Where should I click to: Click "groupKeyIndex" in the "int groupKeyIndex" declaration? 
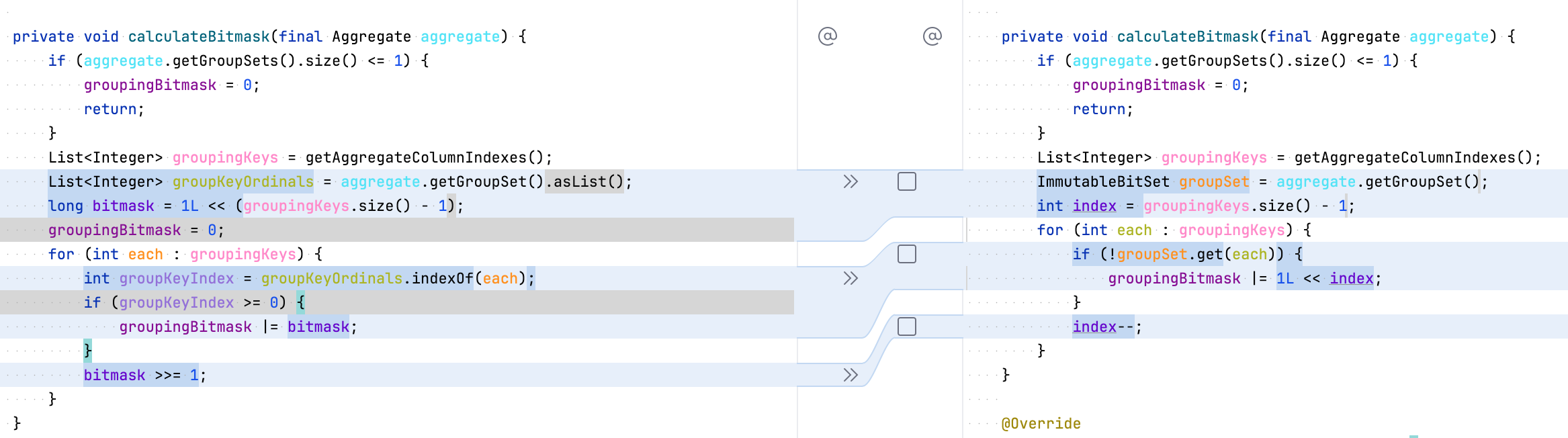177,278
